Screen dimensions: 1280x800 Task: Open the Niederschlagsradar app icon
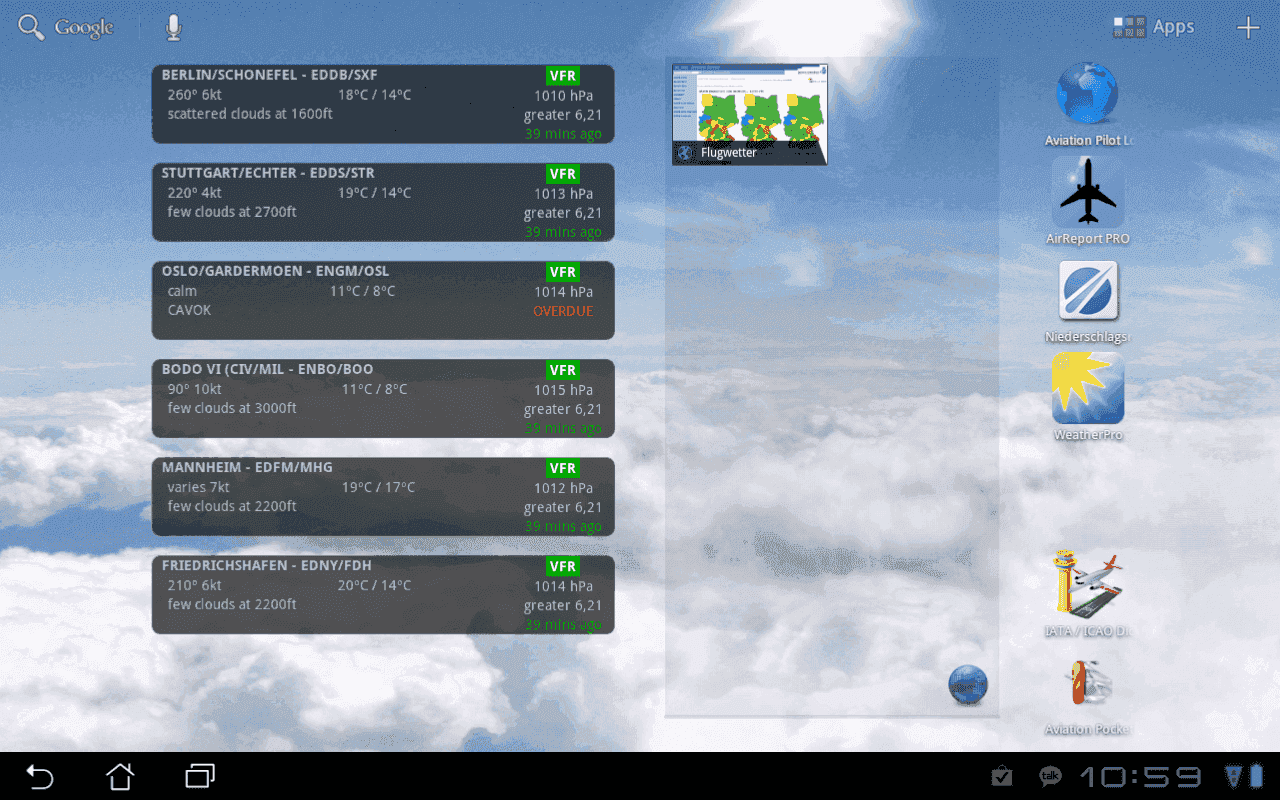pos(1088,291)
